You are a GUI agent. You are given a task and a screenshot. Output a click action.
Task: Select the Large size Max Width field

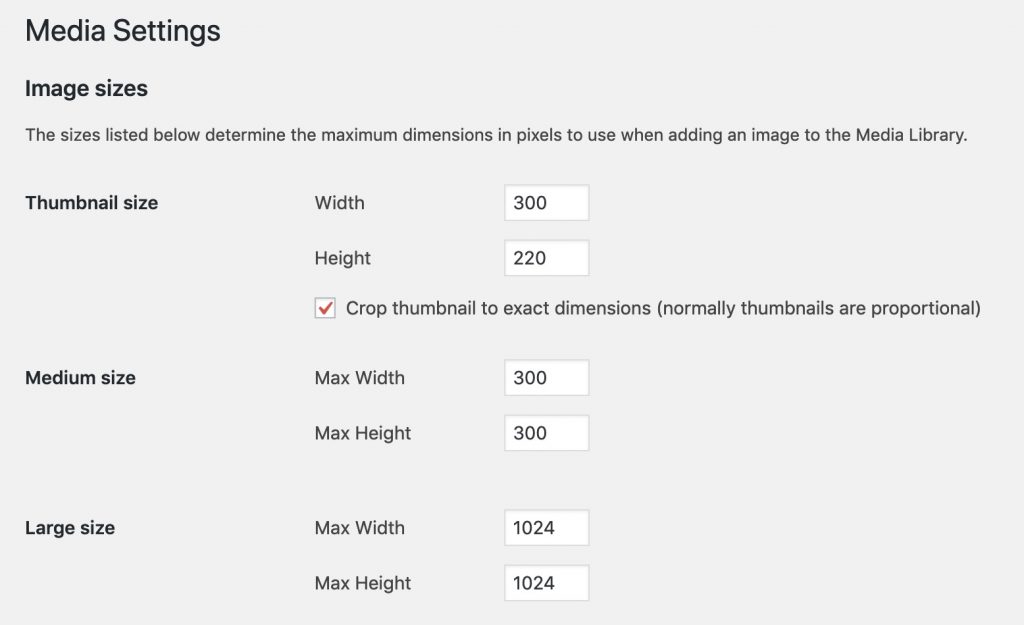tap(546, 528)
